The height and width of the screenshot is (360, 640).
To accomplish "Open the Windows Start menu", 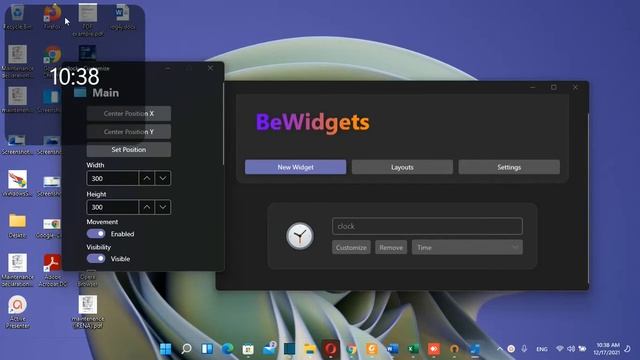I will [165, 349].
